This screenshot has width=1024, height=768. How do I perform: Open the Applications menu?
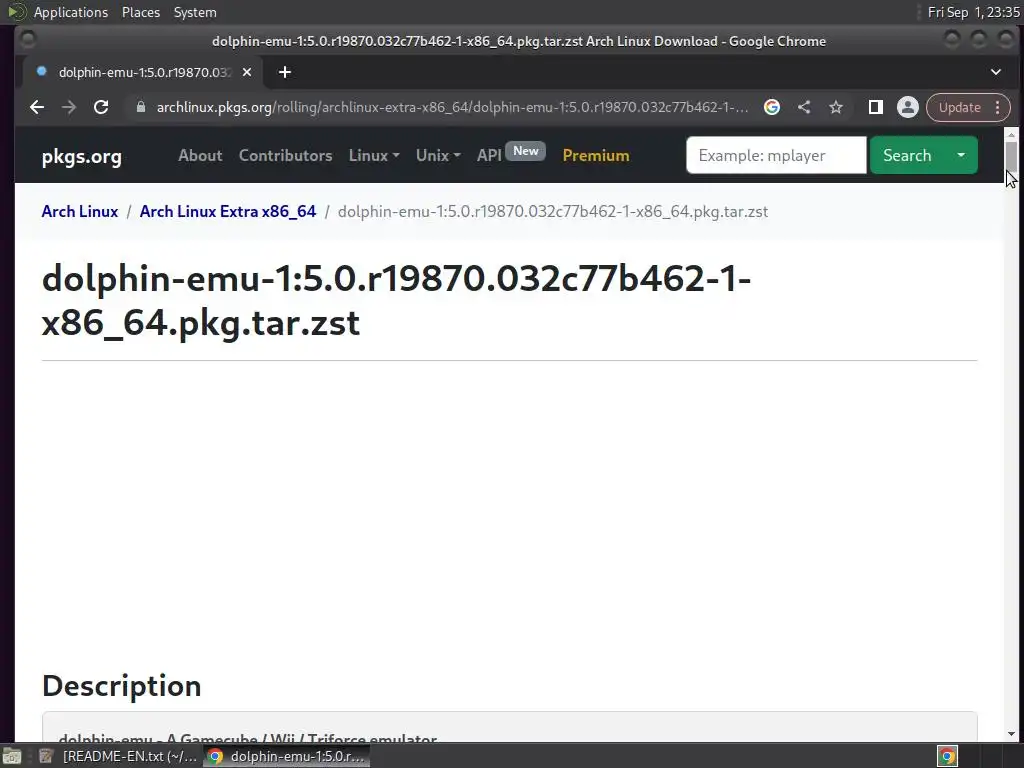71,12
